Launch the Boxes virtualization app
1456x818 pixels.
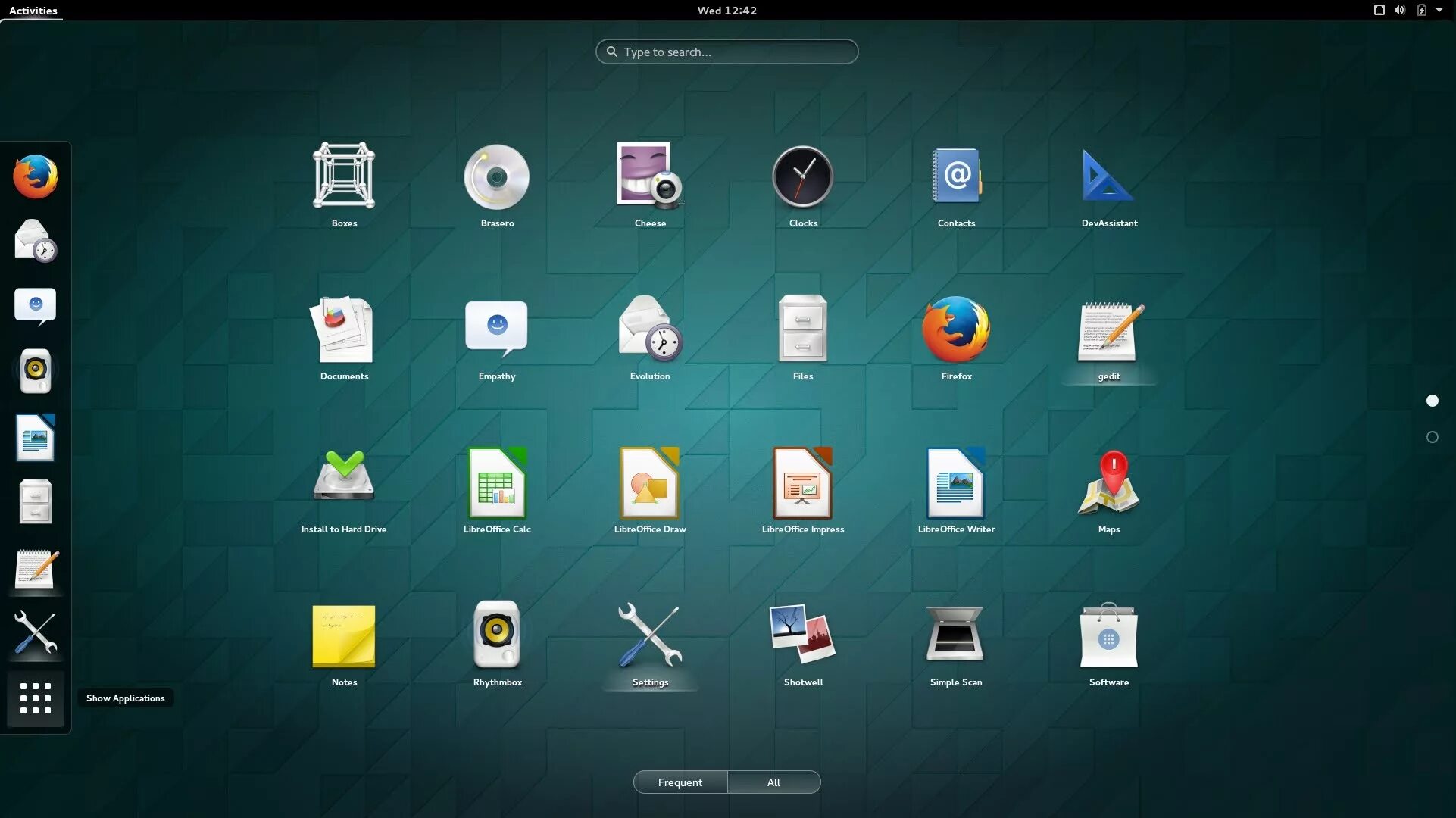(343, 176)
